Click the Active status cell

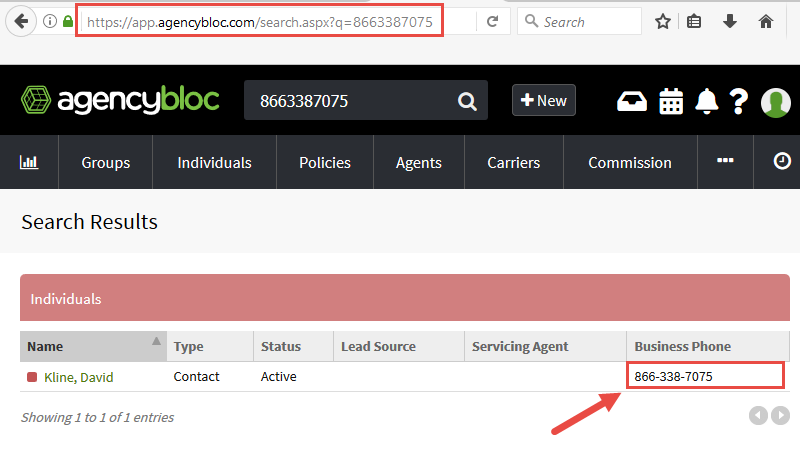(x=279, y=376)
